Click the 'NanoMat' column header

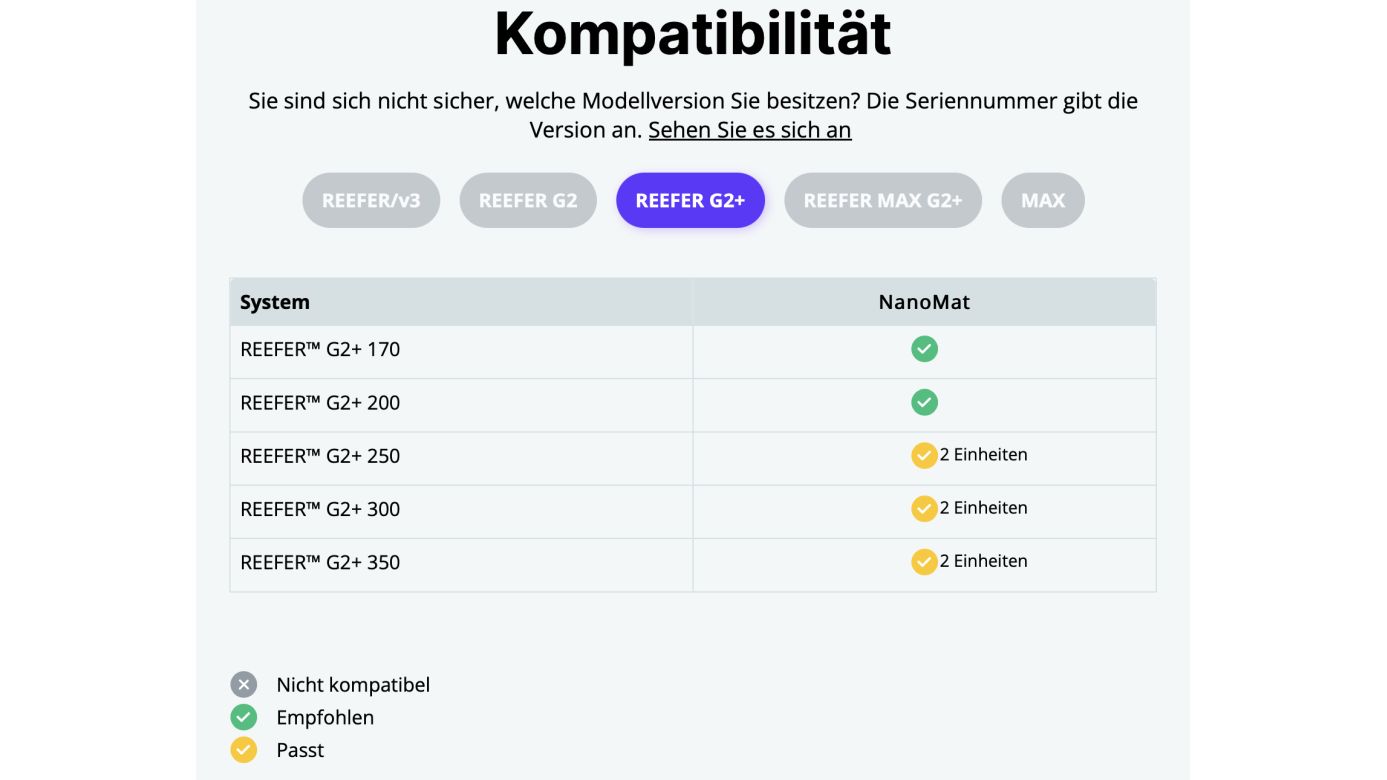[924, 302]
